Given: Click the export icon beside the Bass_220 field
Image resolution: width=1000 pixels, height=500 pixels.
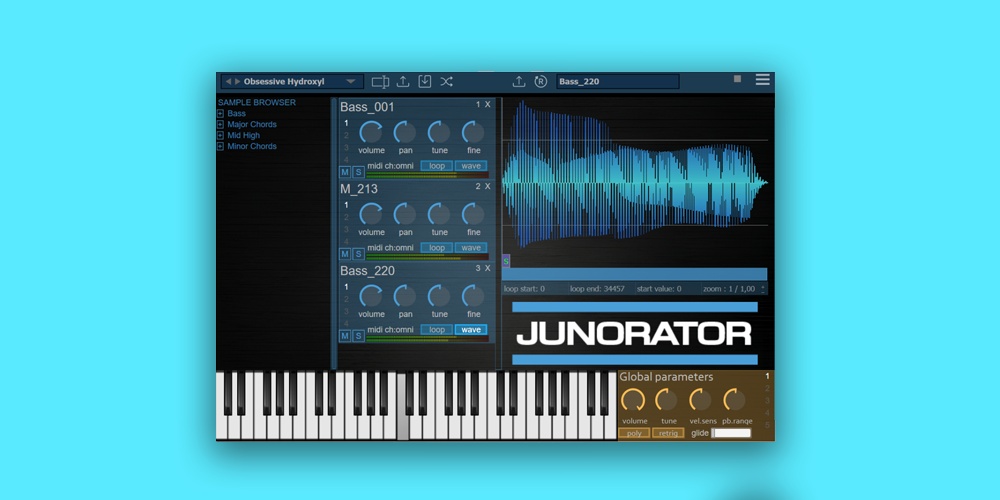Looking at the screenshot, I should tap(519, 82).
